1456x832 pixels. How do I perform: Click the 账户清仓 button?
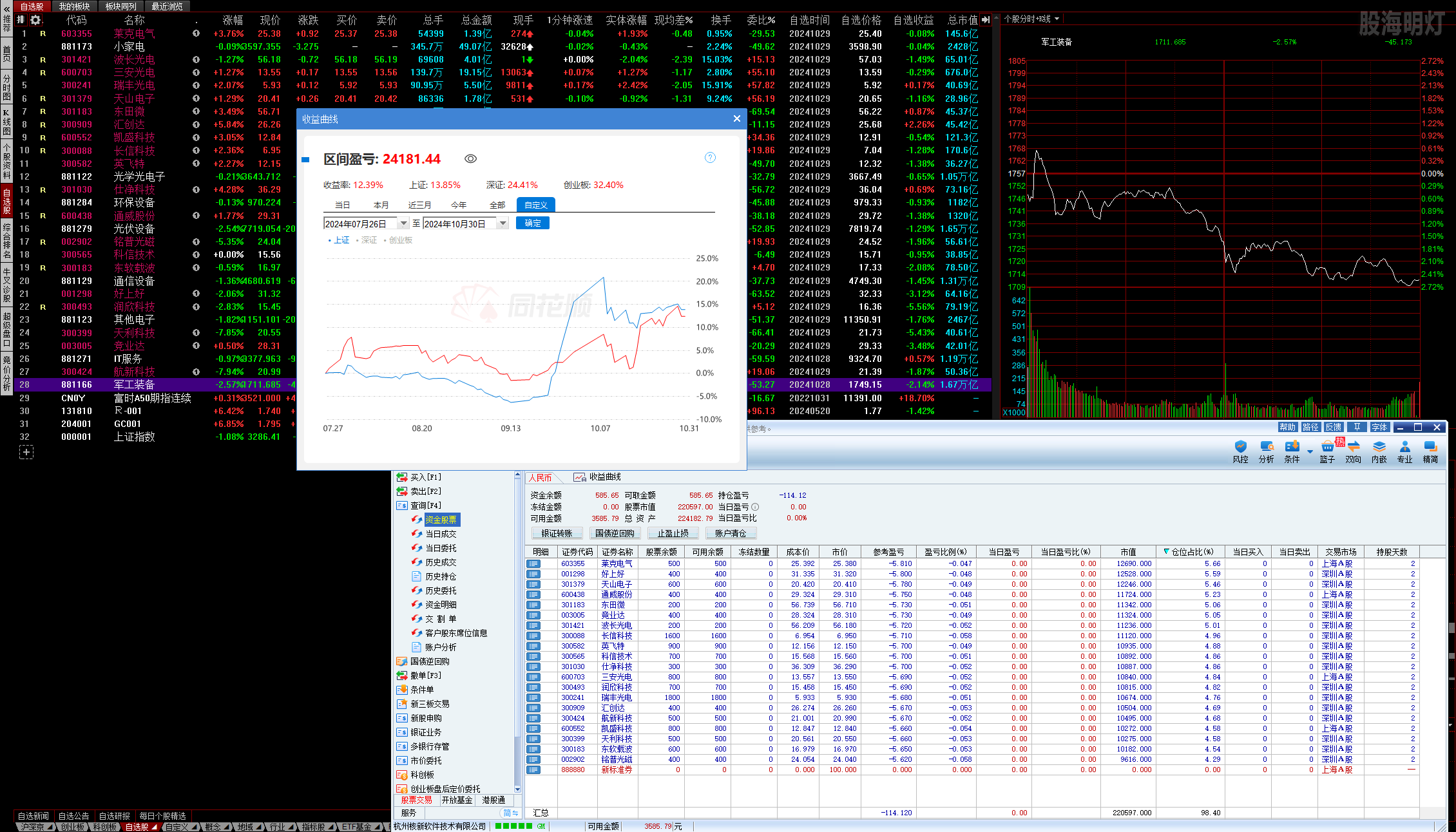731,533
